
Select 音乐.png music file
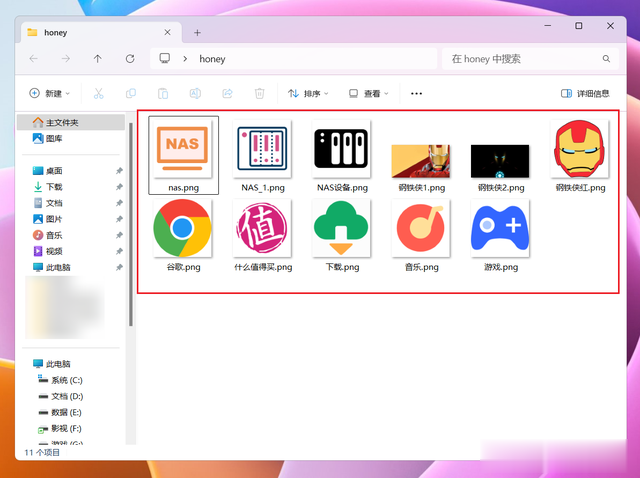pos(421,235)
